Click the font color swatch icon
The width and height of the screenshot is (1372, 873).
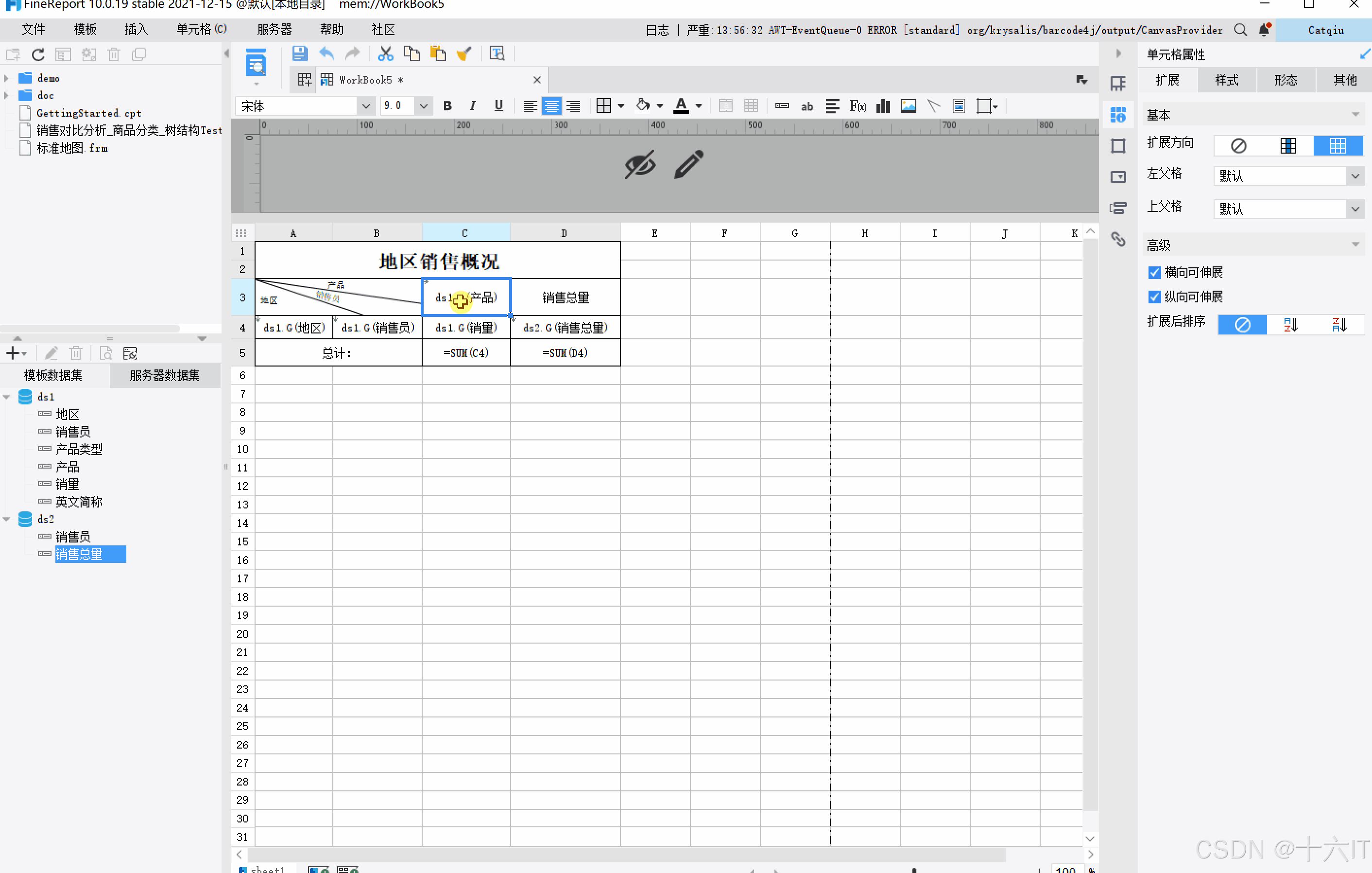(x=681, y=106)
